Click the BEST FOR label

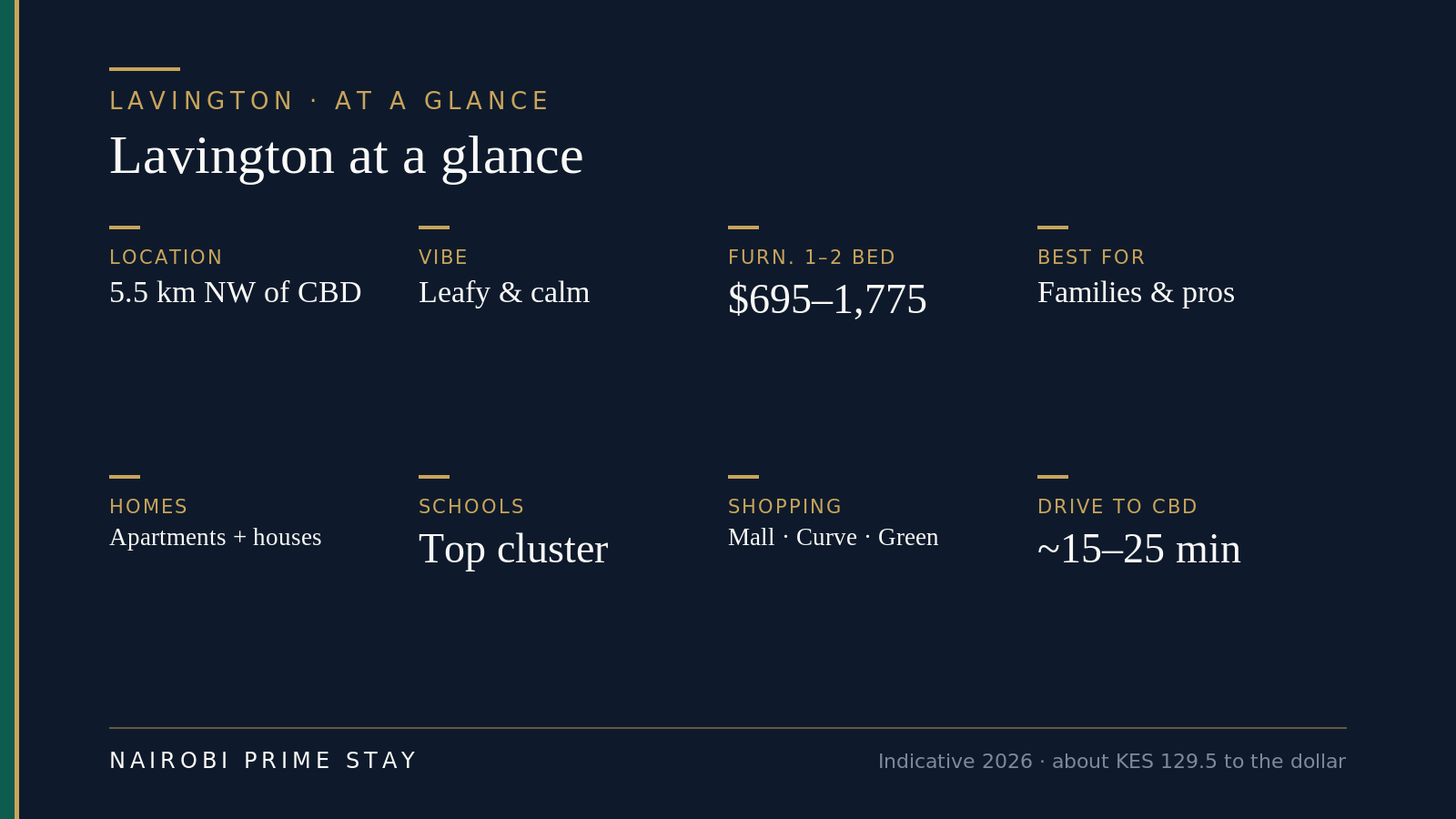tap(1091, 258)
